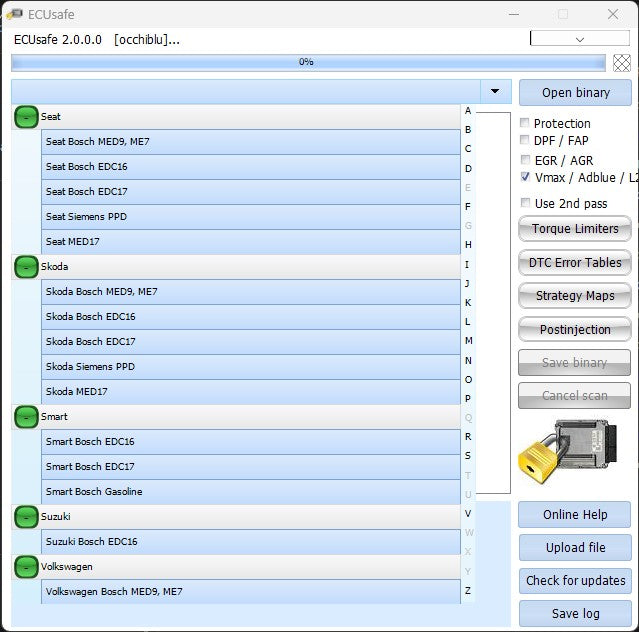The image size is (639, 632).
Task: Click the ECU padlock image
Action: [568, 451]
